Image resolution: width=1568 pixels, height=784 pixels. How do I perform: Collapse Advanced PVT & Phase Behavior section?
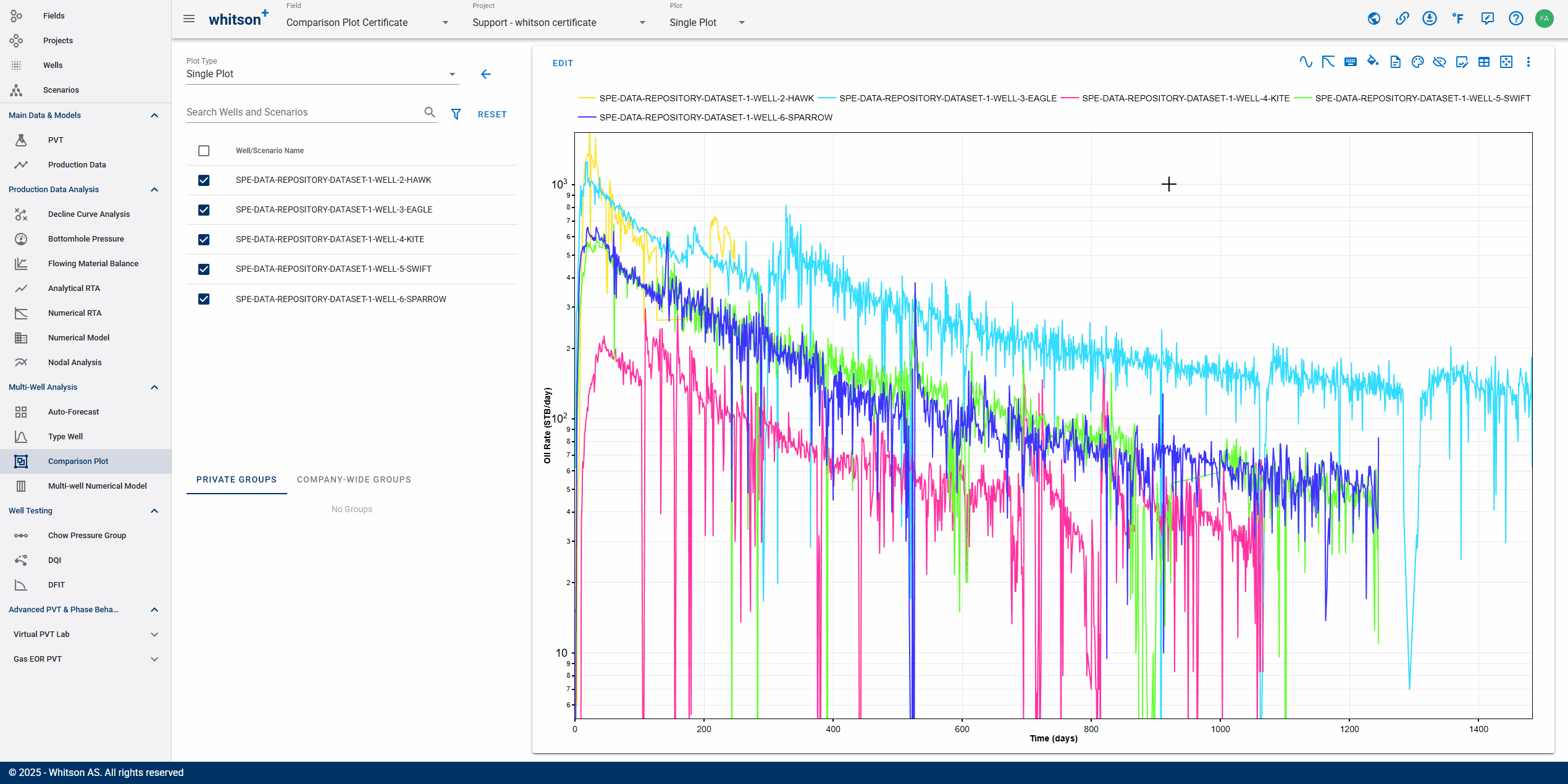click(154, 610)
